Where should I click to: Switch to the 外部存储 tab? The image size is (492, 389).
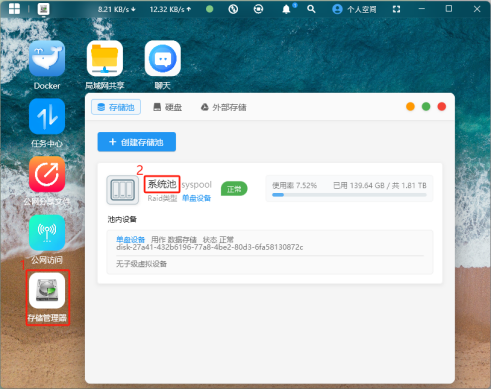pos(223,107)
